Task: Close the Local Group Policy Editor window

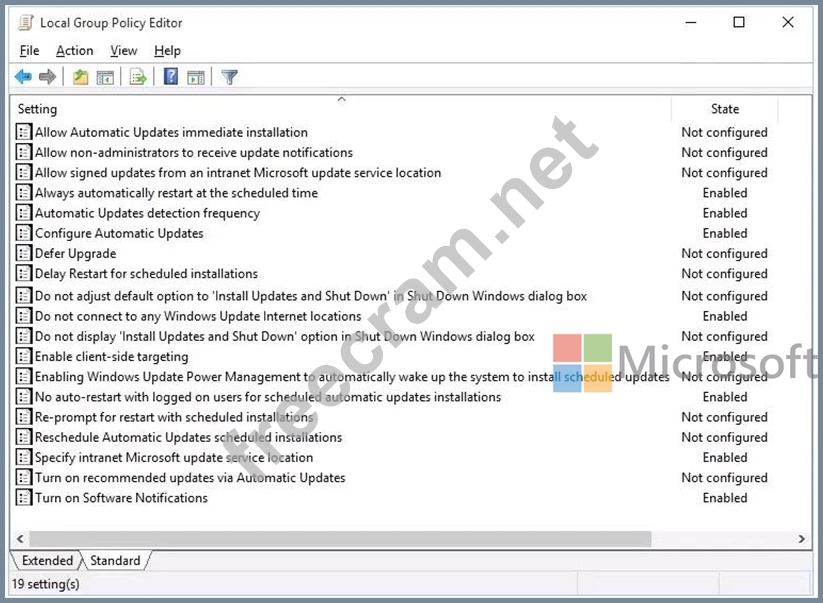Action: (787, 22)
